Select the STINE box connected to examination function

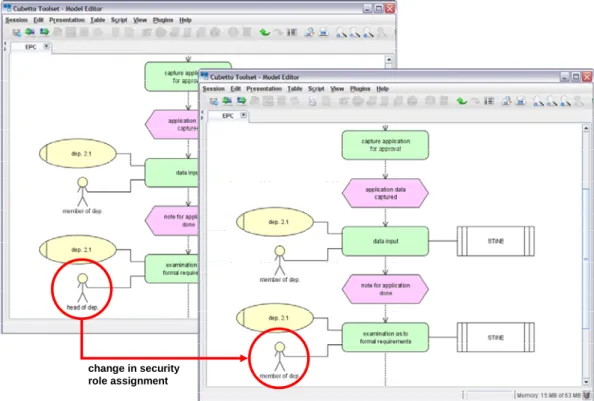[496, 337]
